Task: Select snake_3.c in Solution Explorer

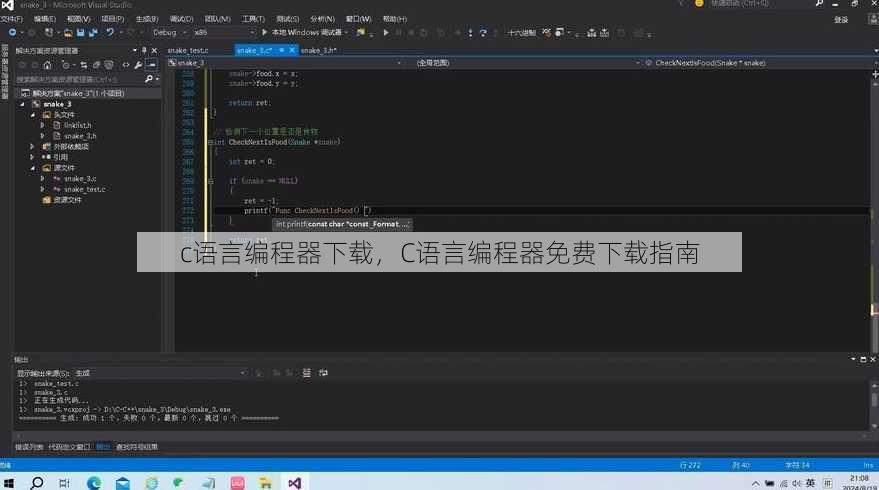Action: click(x=80, y=179)
